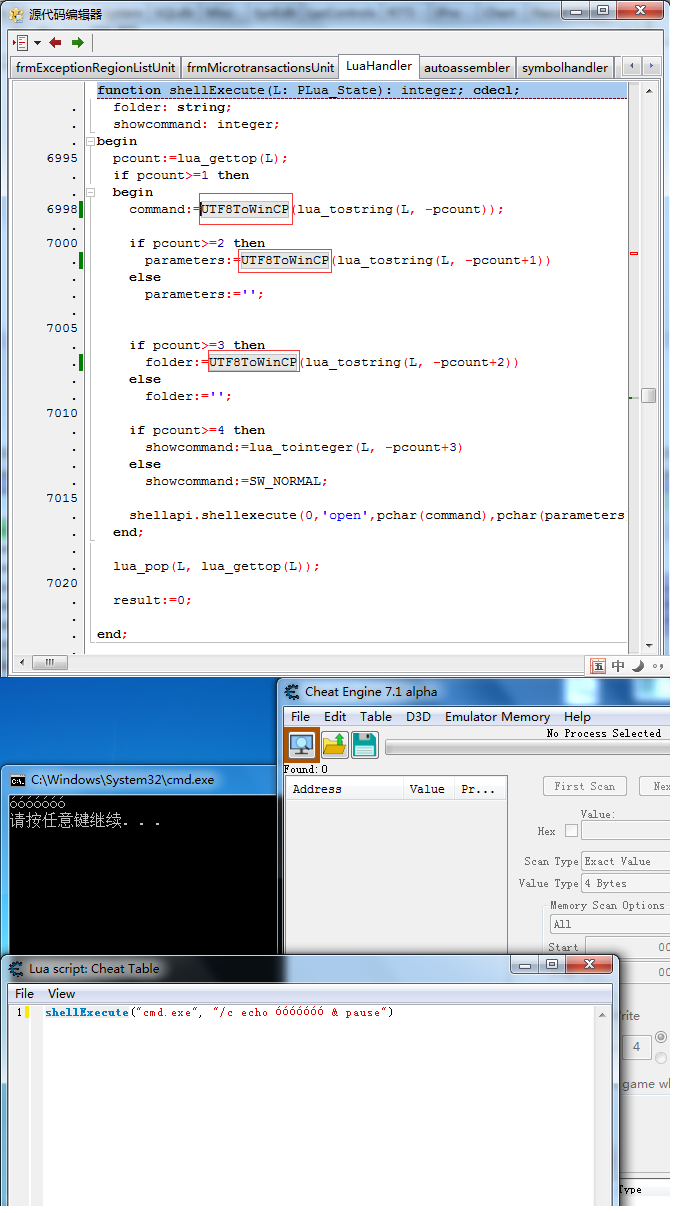Open the Value Type dropdown
The height and width of the screenshot is (1213, 673).
[625, 883]
